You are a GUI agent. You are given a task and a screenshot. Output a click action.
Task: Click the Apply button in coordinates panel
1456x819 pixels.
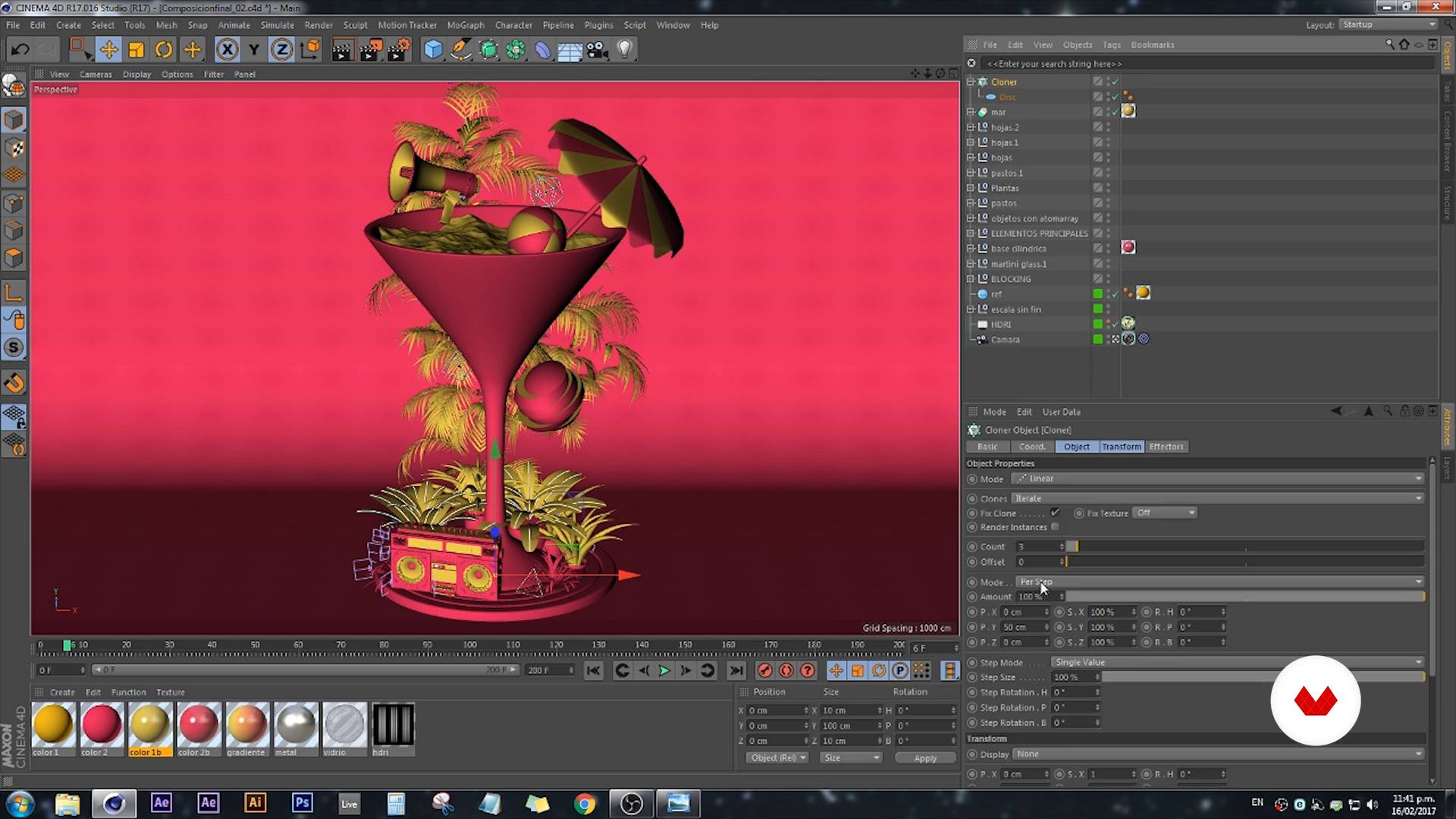(x=924, y=758)
